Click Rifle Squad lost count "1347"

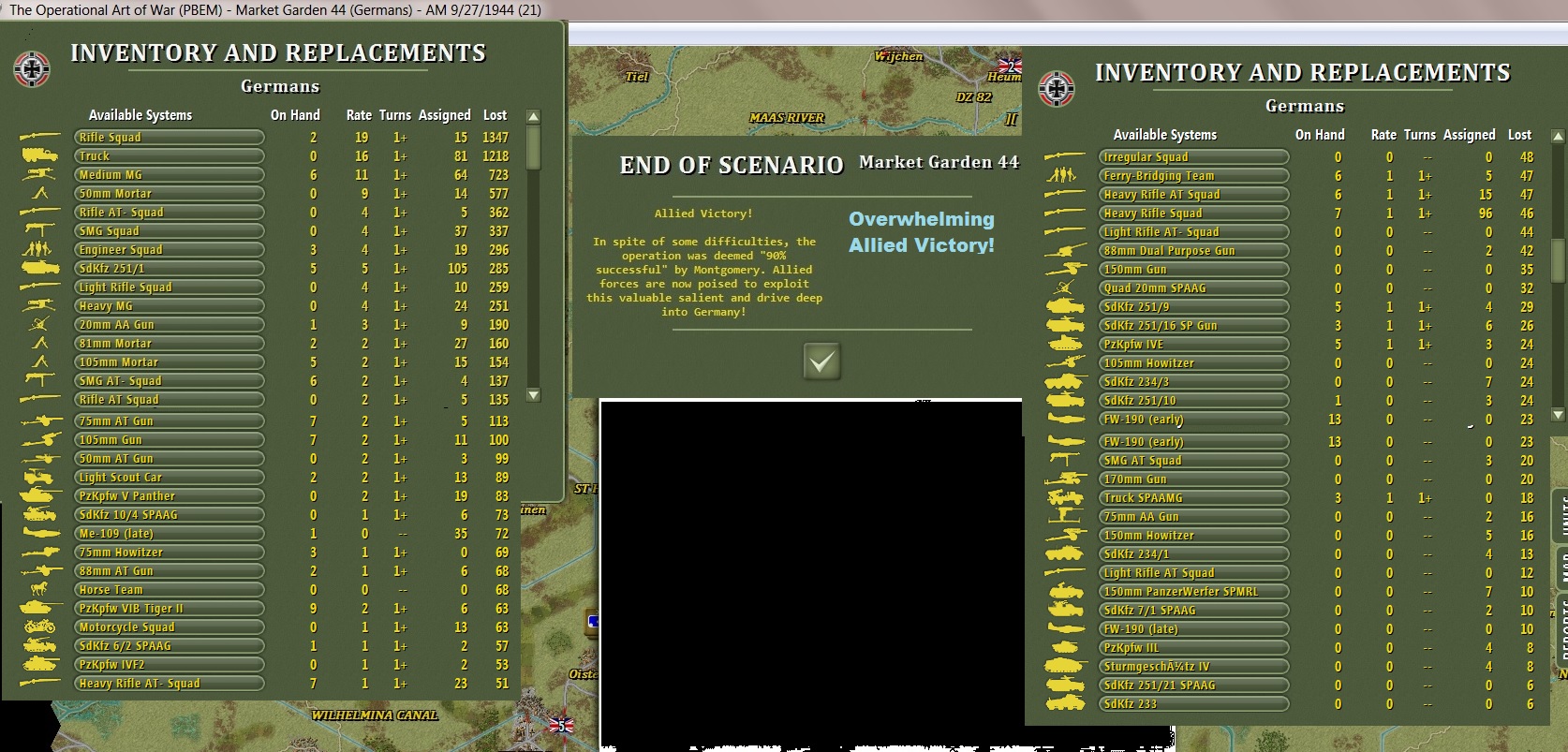496,138
